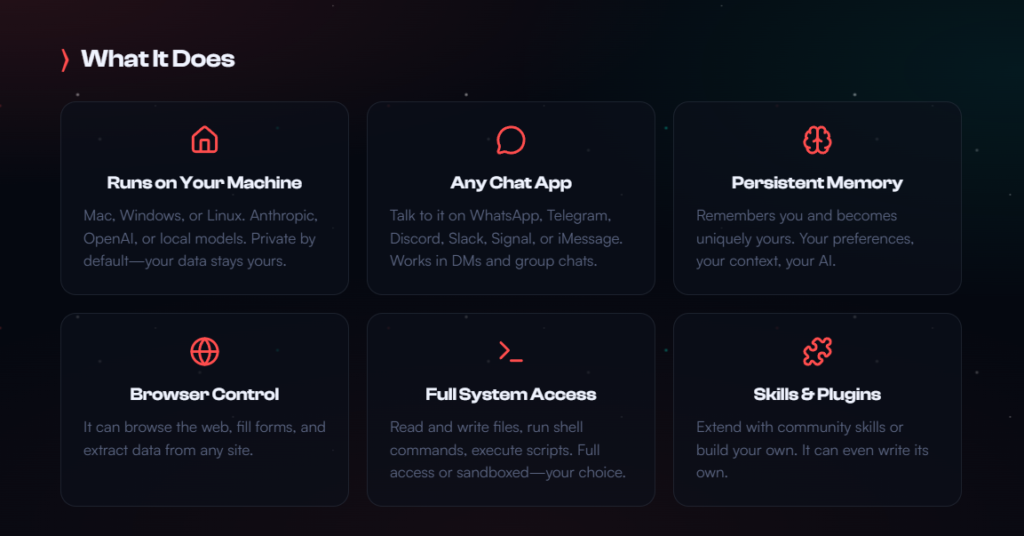
Task: Click the What It Does heading
Action: coord(158,59)
